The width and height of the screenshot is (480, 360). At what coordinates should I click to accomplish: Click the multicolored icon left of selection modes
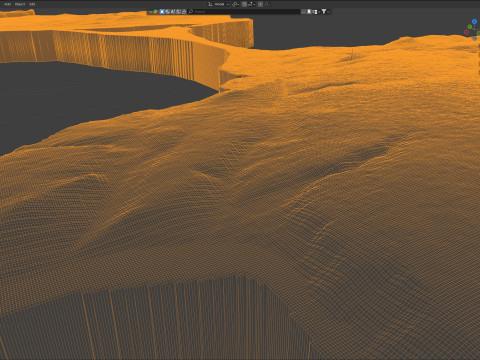(155, 12)
